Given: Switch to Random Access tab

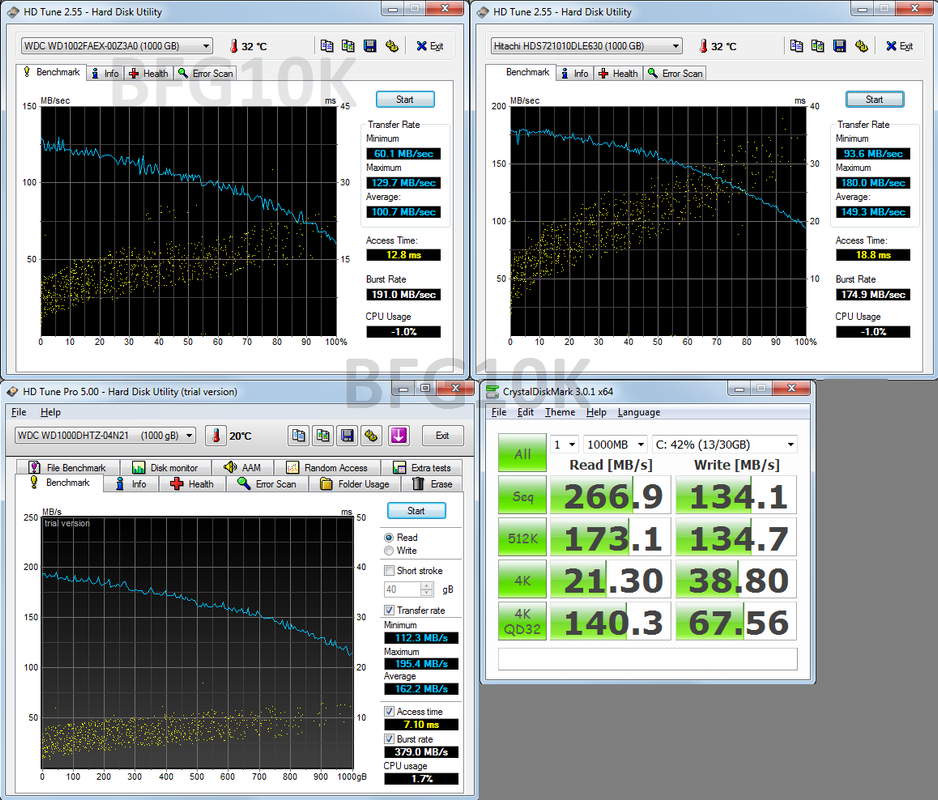Looking at the screenshot, I should click(327, 467).
